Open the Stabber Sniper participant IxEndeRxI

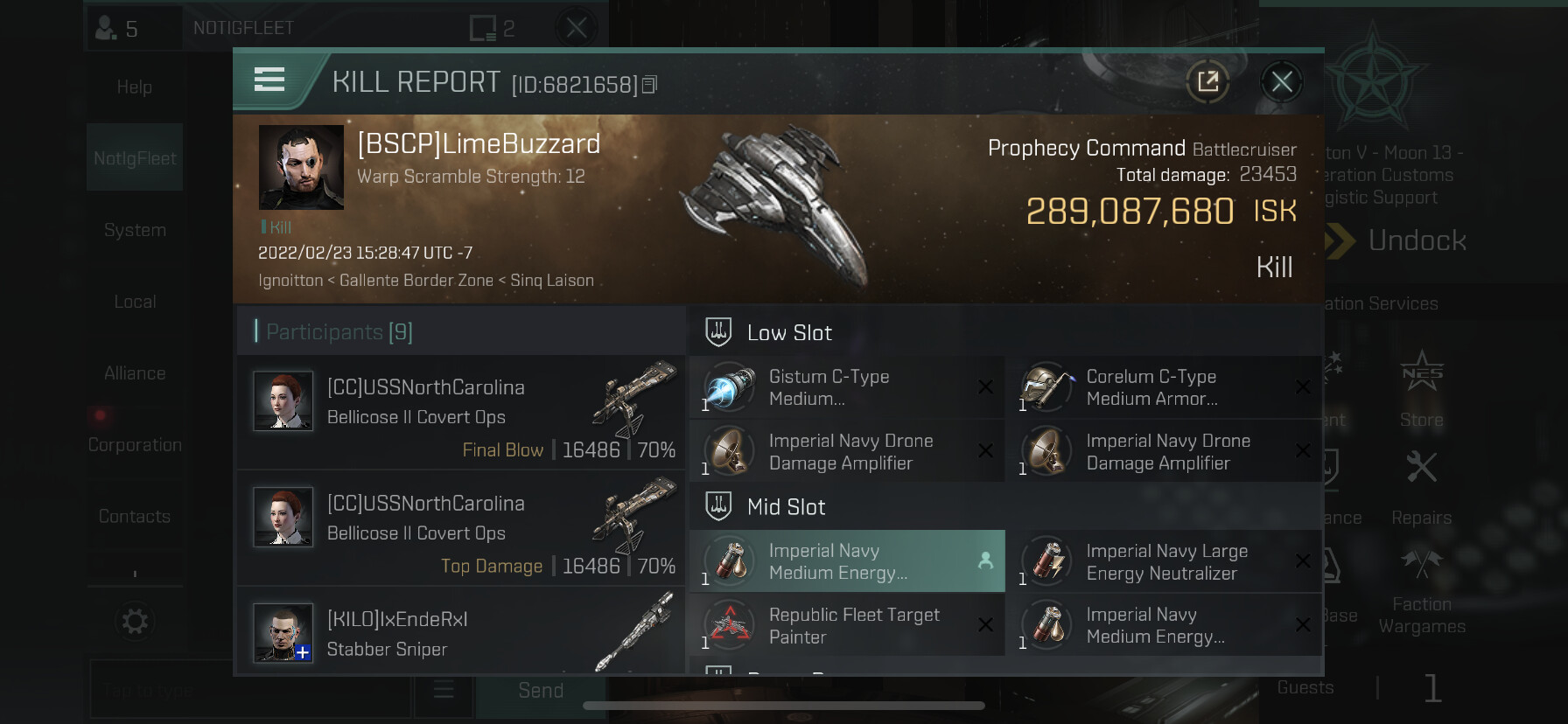[460, 633]
